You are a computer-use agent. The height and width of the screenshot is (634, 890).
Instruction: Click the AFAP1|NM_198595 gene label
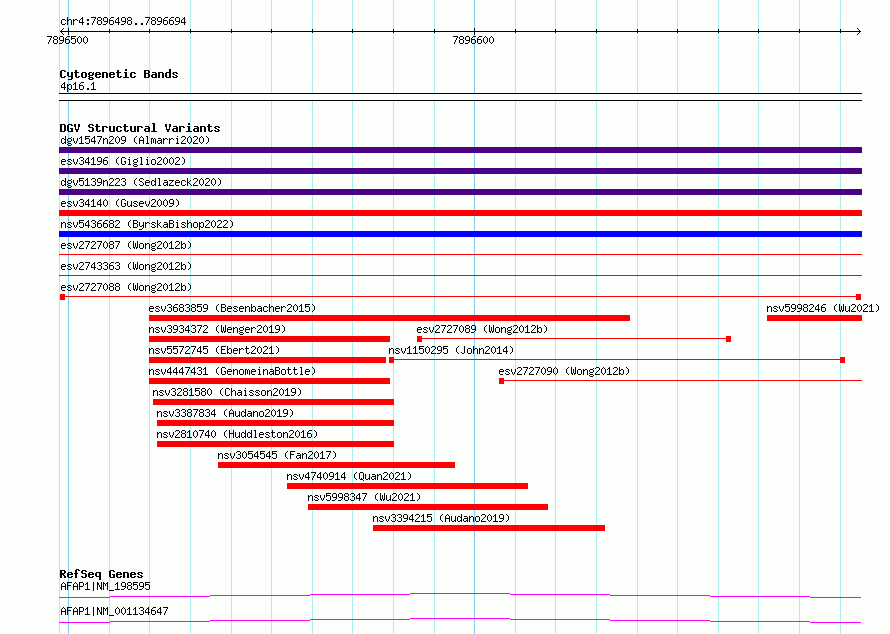(105, 586)
